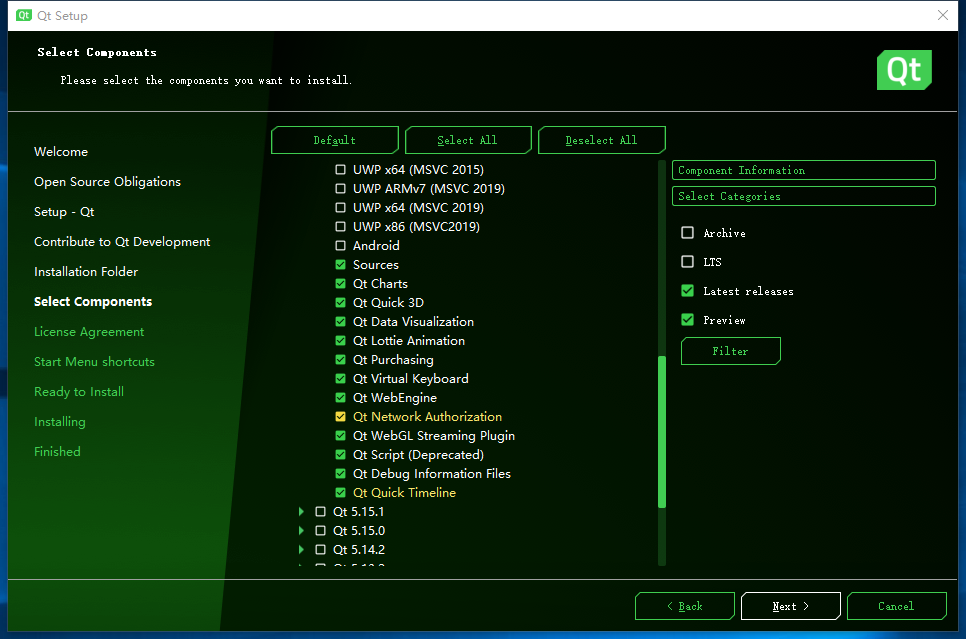Uncheck the Qt Lottie Animation checkbox
966x639 pixels.
tap(340, 341)
